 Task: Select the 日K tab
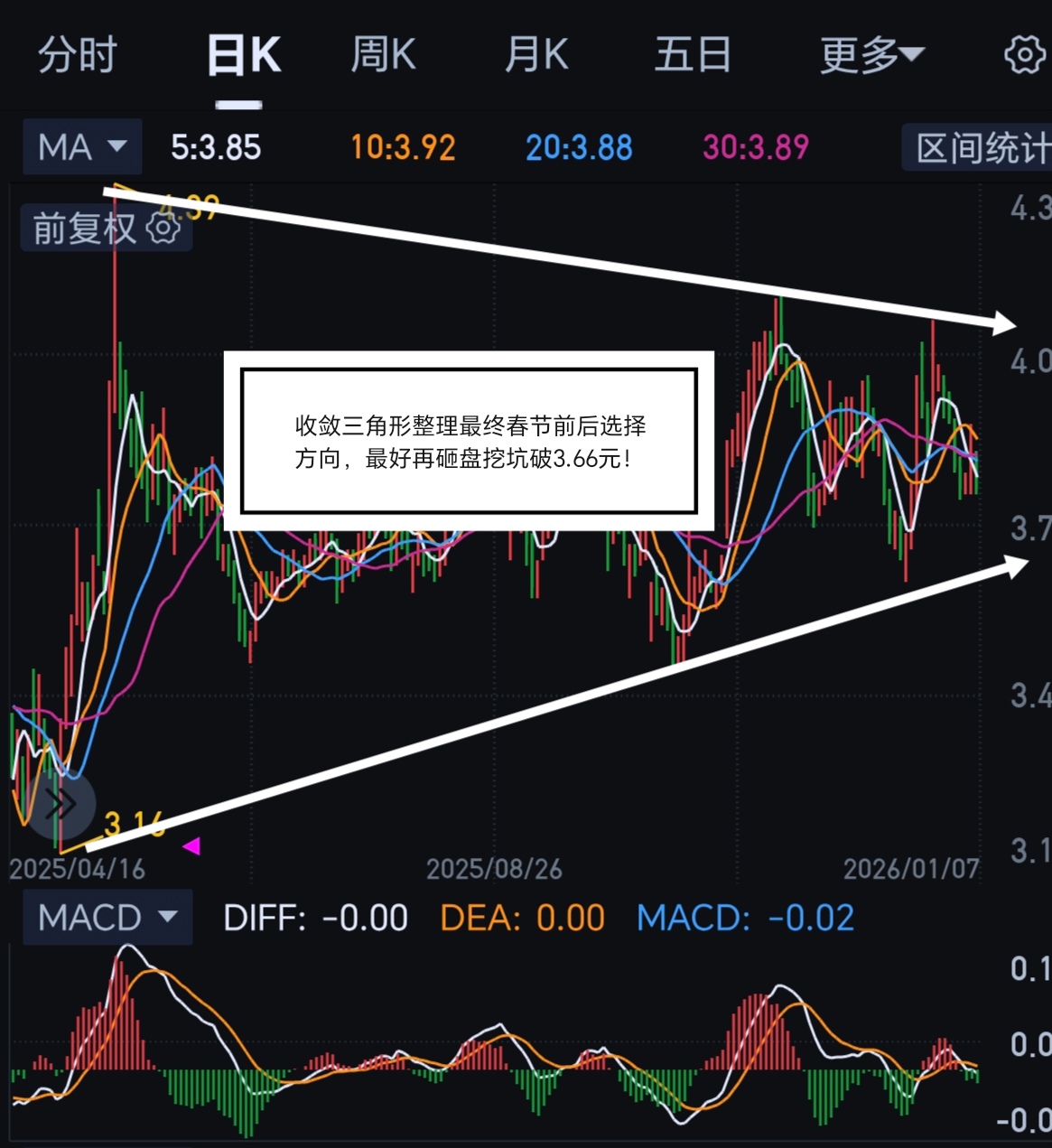pos(243,56)
